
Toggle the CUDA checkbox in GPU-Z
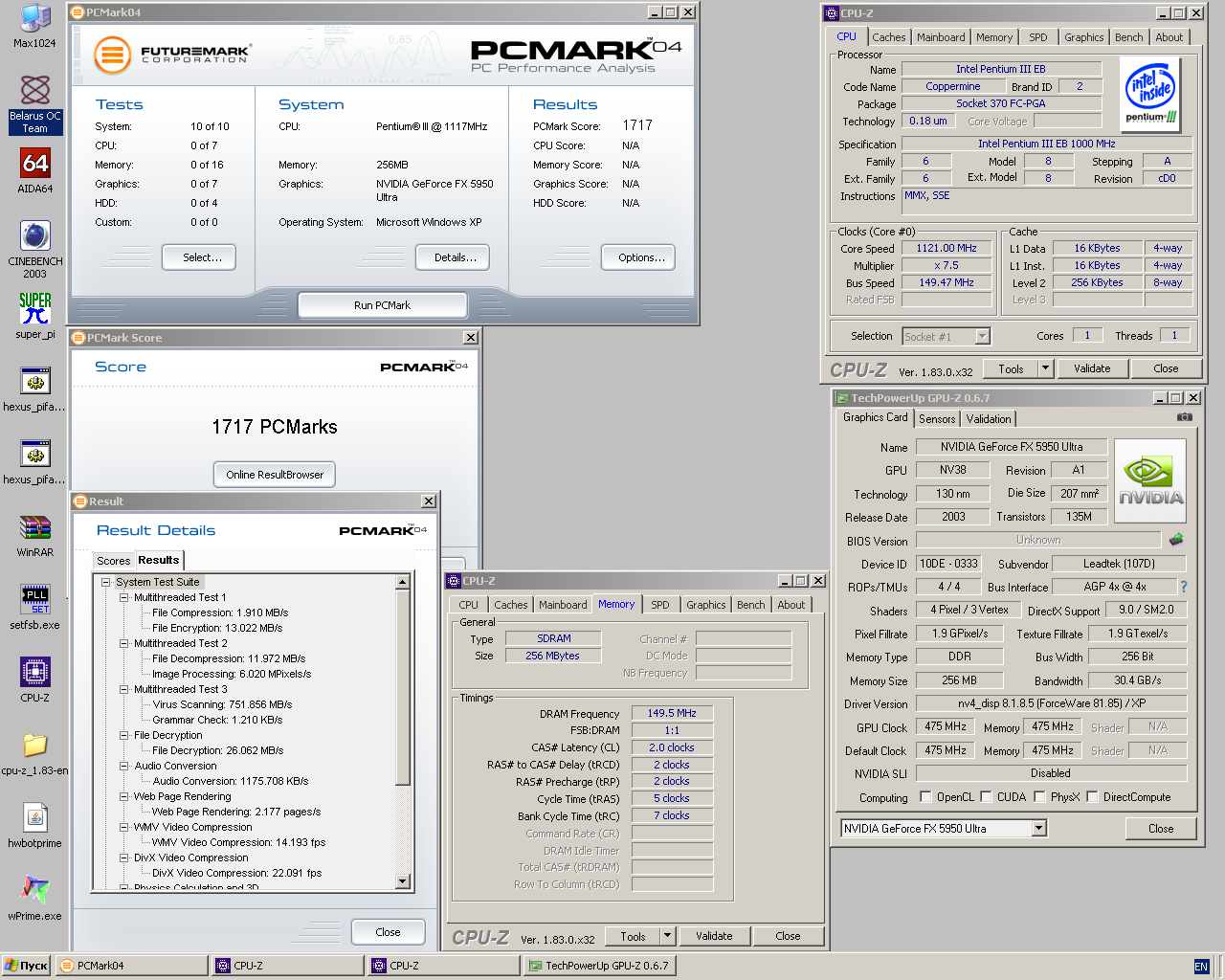986,796
